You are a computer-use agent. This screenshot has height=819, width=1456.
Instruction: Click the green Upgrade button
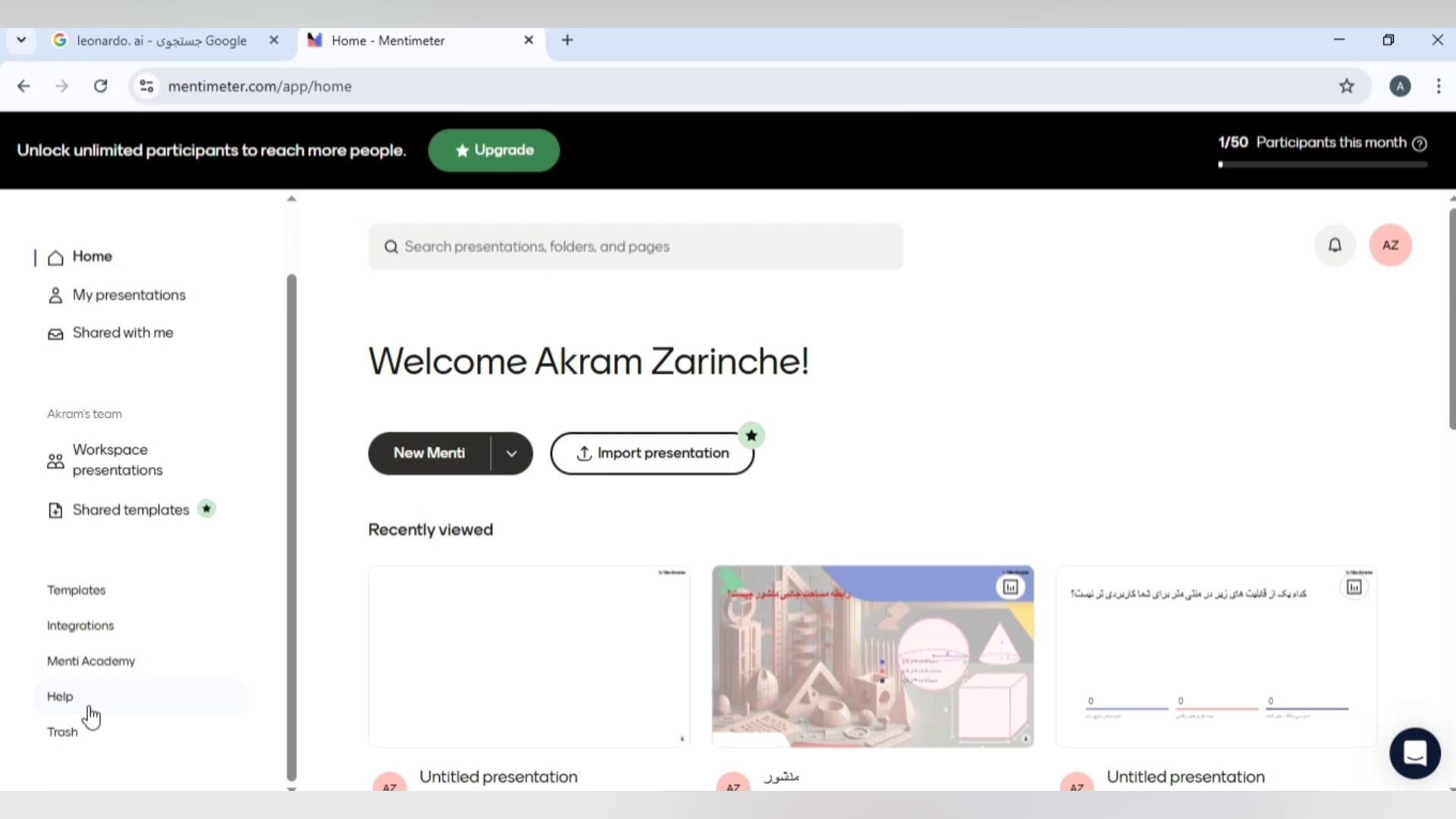tap(494, 150)
